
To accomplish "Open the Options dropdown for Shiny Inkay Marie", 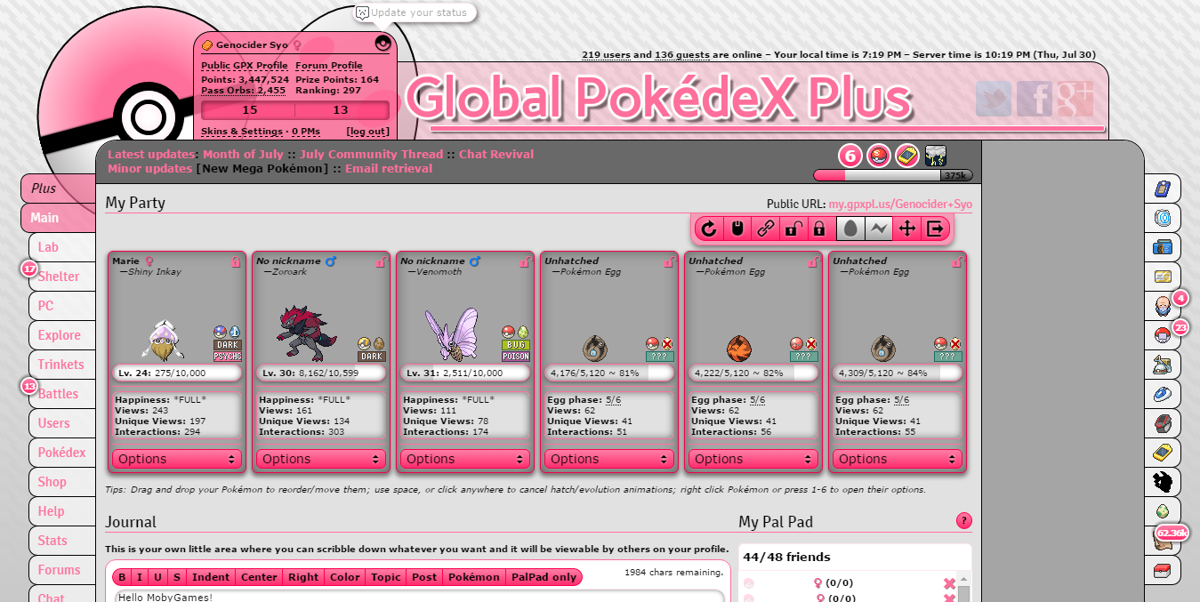I will pyautogui.click(x=176, y=459).
